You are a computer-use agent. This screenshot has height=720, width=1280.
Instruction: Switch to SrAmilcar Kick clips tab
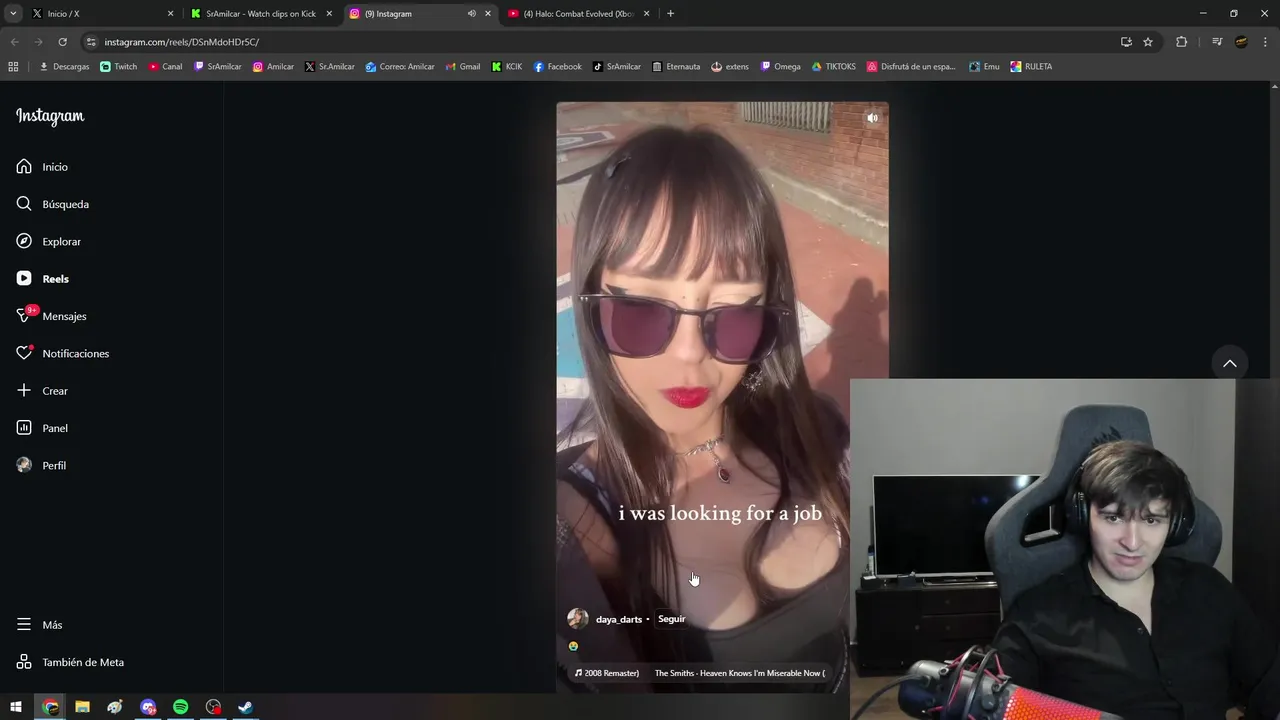pyautogui.click(x=262, y=13)
